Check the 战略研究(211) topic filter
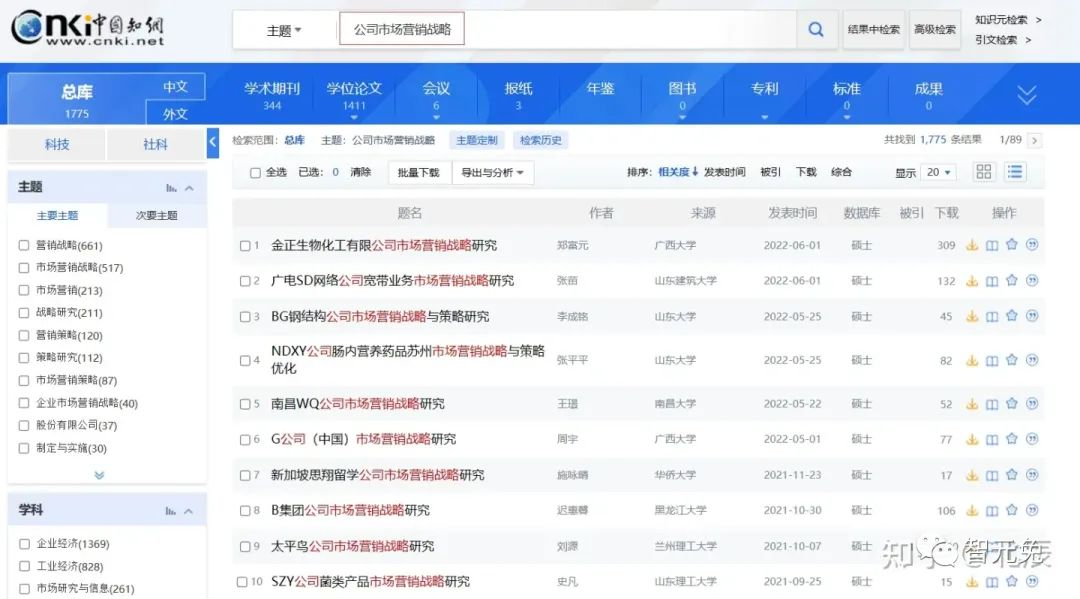 coord(24,313)
